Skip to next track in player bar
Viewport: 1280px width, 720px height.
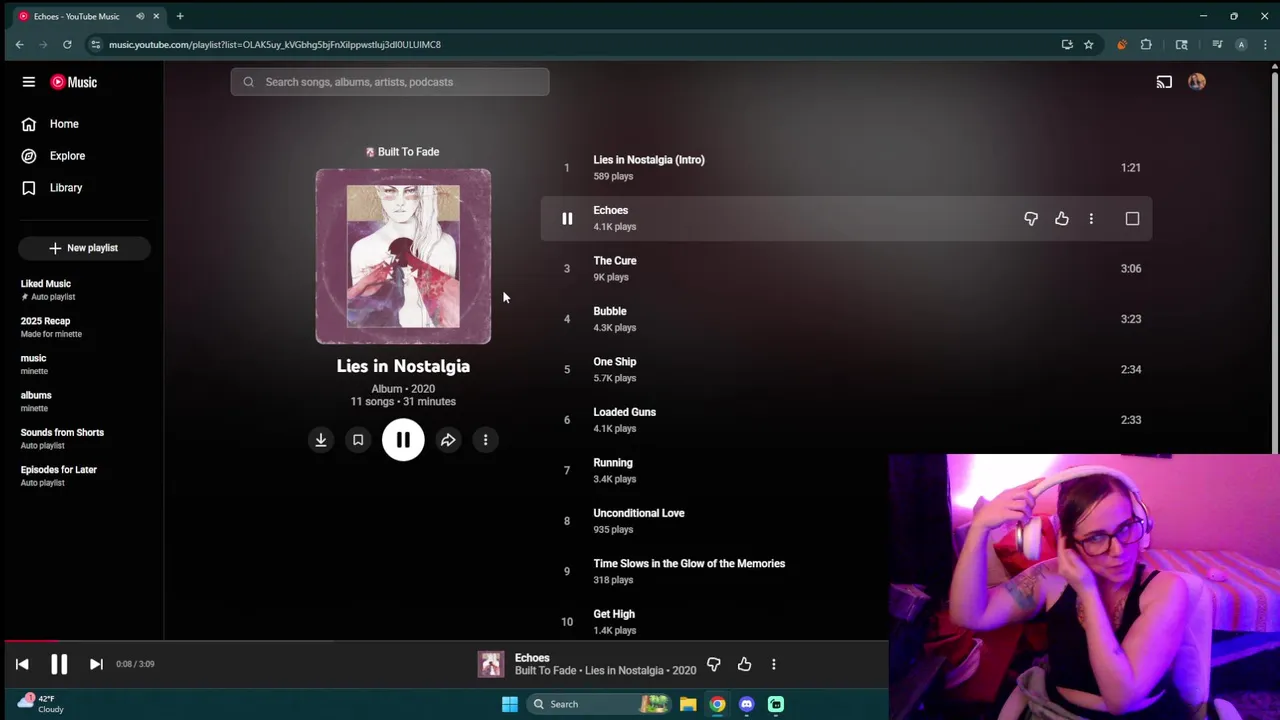pos(96,664)
